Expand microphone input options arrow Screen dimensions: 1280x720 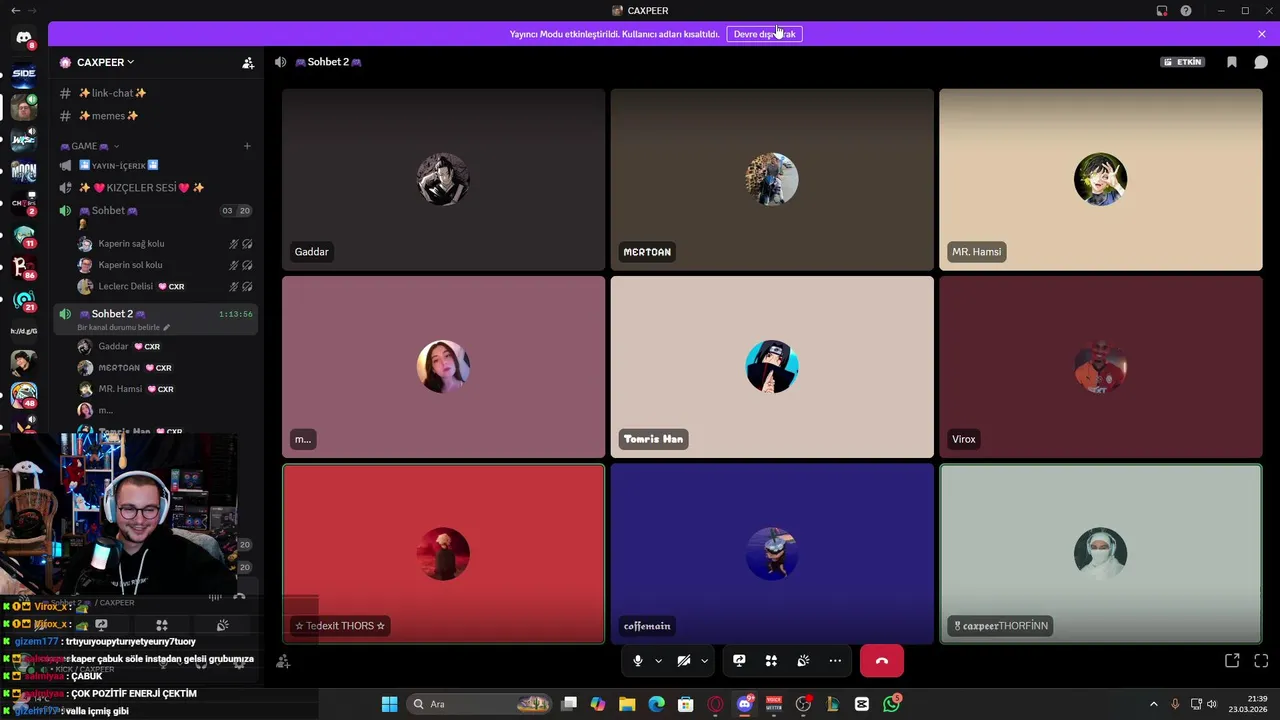[658, 661]
